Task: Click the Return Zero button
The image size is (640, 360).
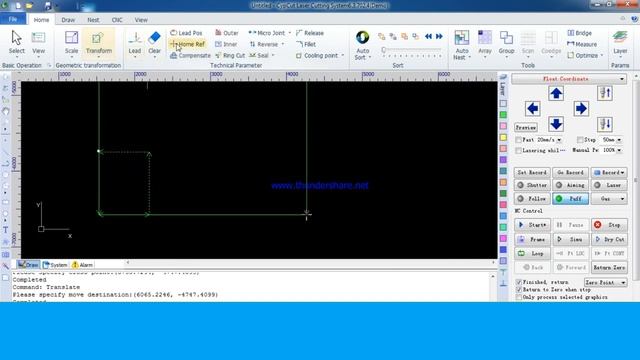Action: [609, 267]
